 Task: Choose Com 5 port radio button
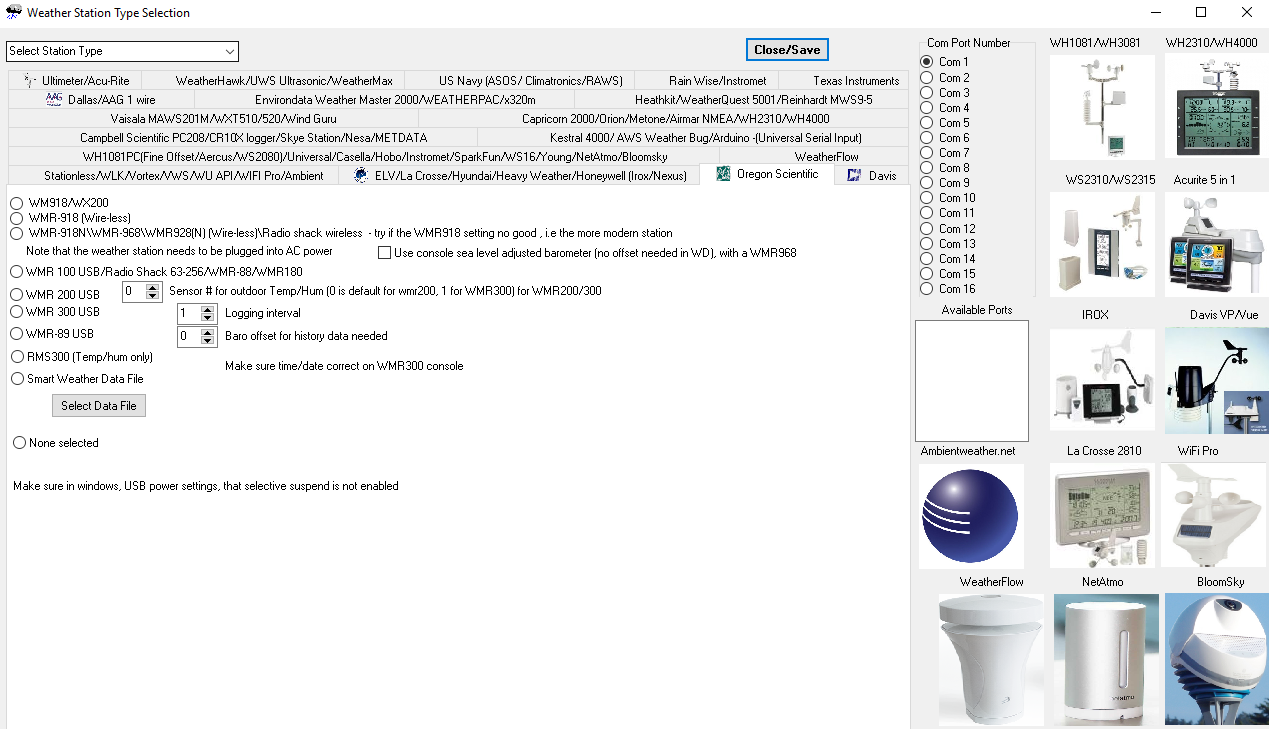pos(926,123)
